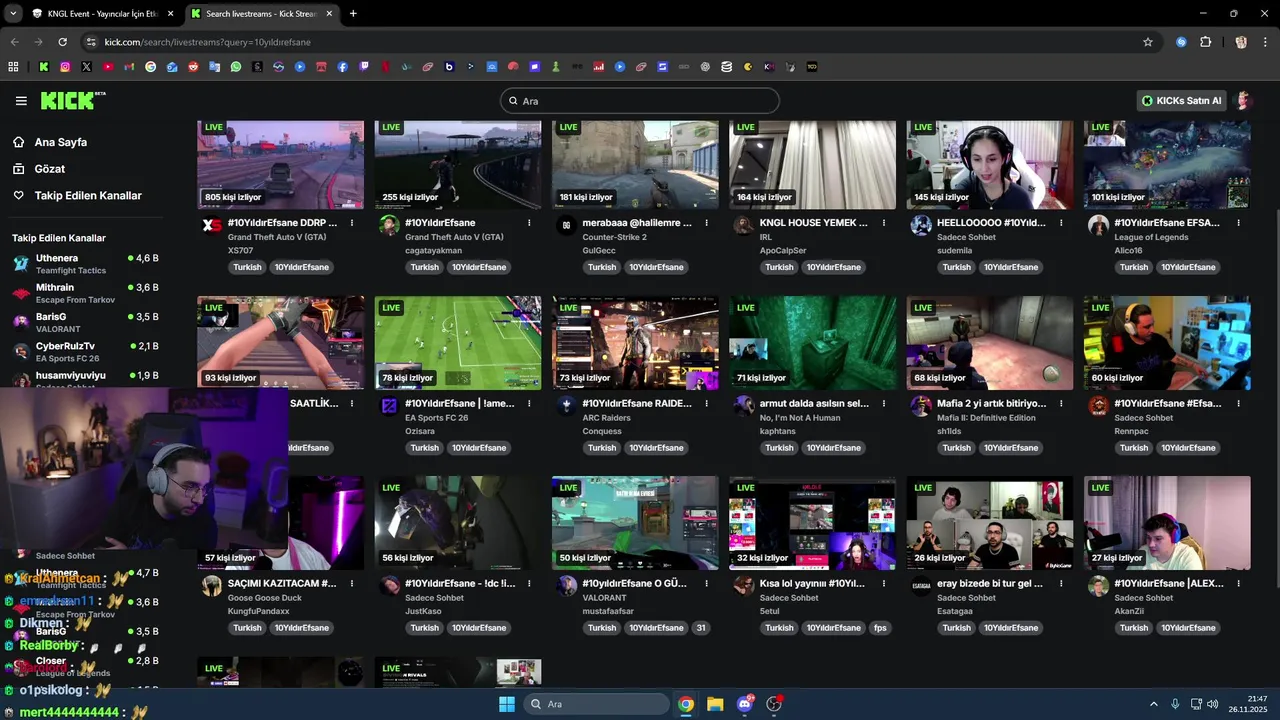Viewport: 1280px width, 720px height.
Task: Select the Search livestreams Kick browser tab
Action: click(261, 14)
